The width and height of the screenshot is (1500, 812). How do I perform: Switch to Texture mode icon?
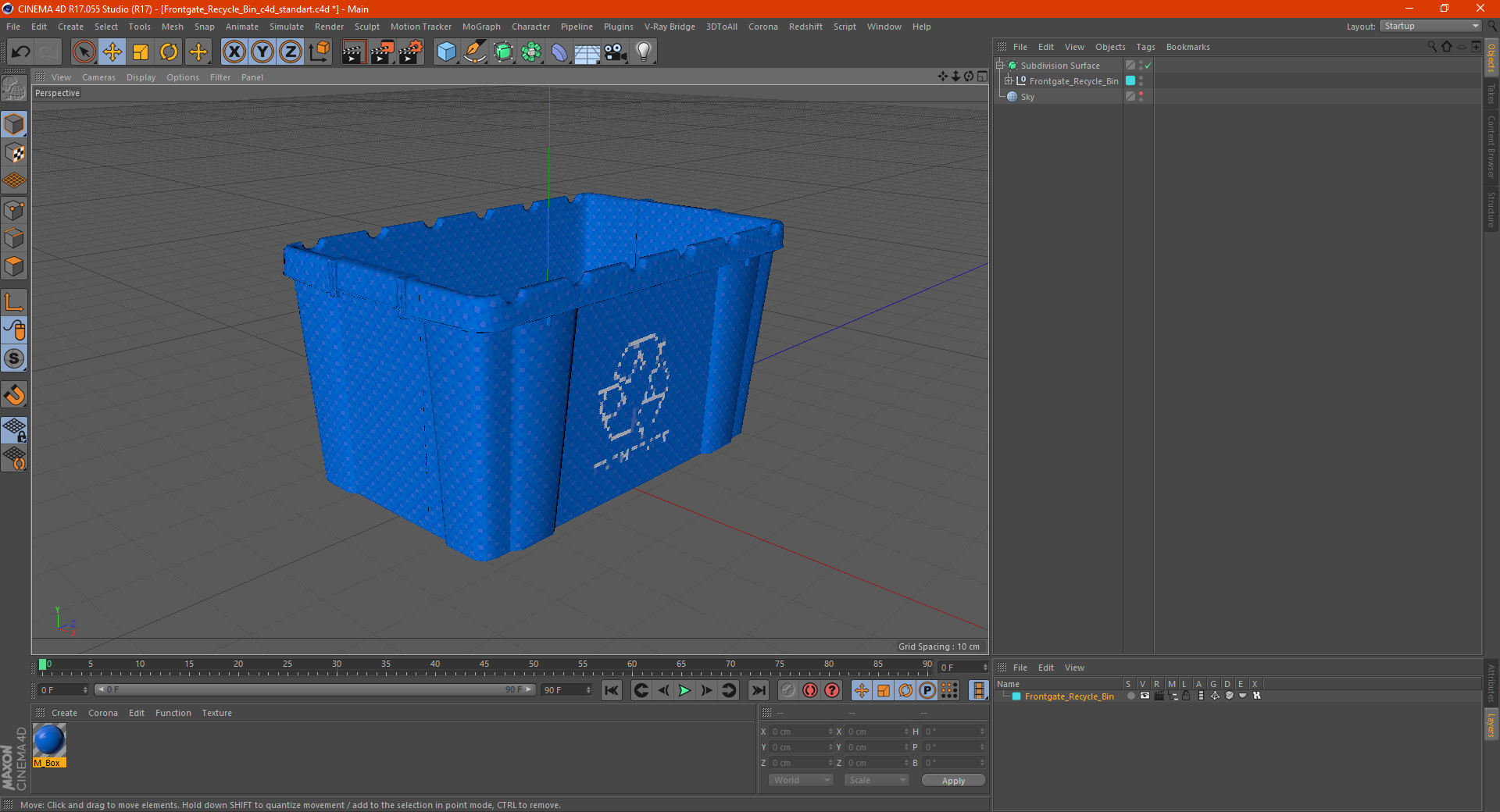pos(14,153)
